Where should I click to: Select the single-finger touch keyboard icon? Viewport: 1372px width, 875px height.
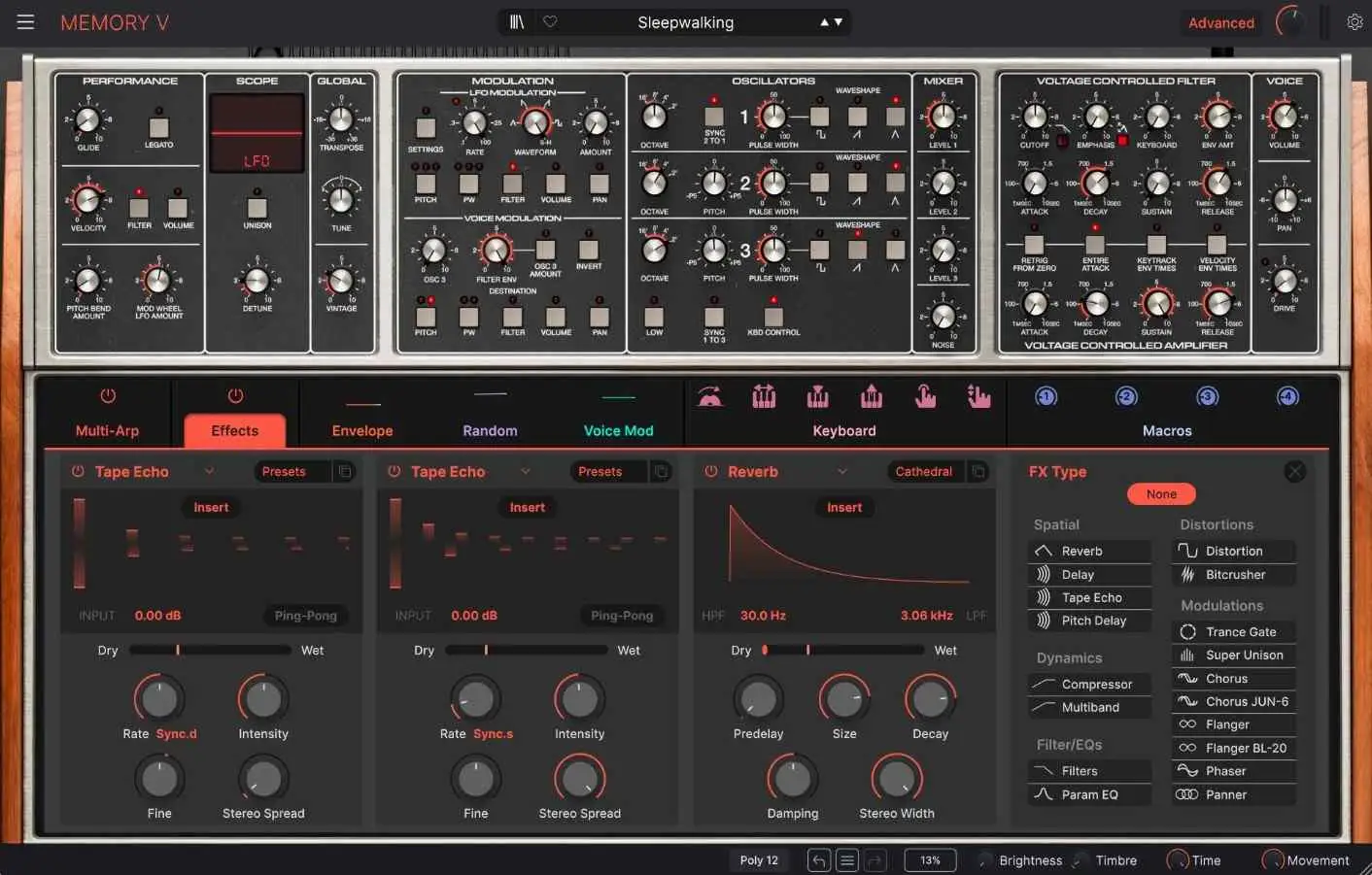(x=925, y=396)
